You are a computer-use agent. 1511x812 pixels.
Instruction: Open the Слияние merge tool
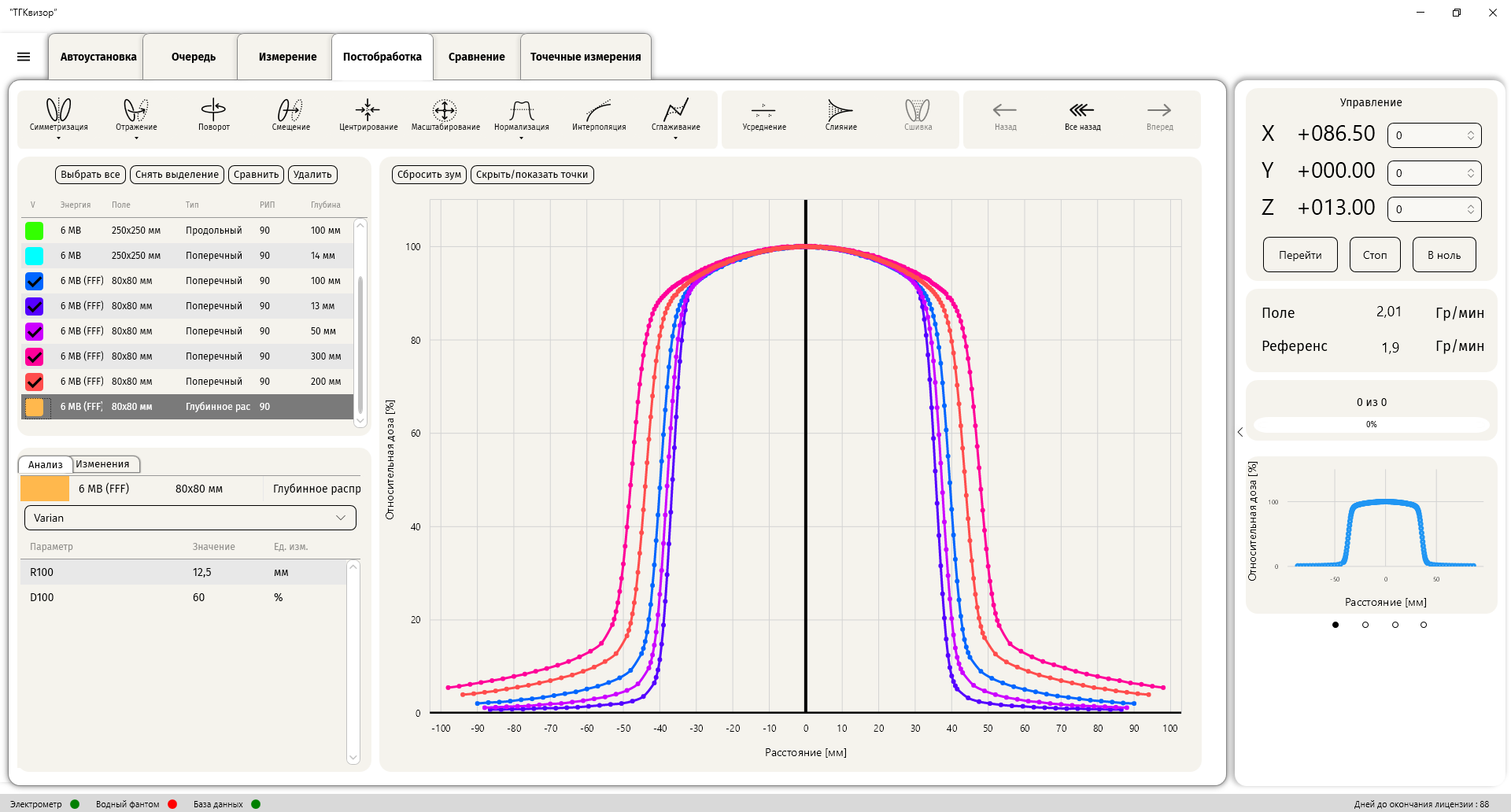coord(840,110)
